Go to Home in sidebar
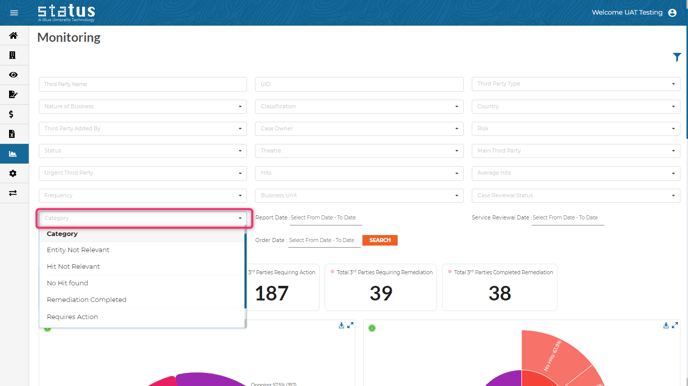Image resolution: width=688 pixels, height=386 pixels. [13, 36]
